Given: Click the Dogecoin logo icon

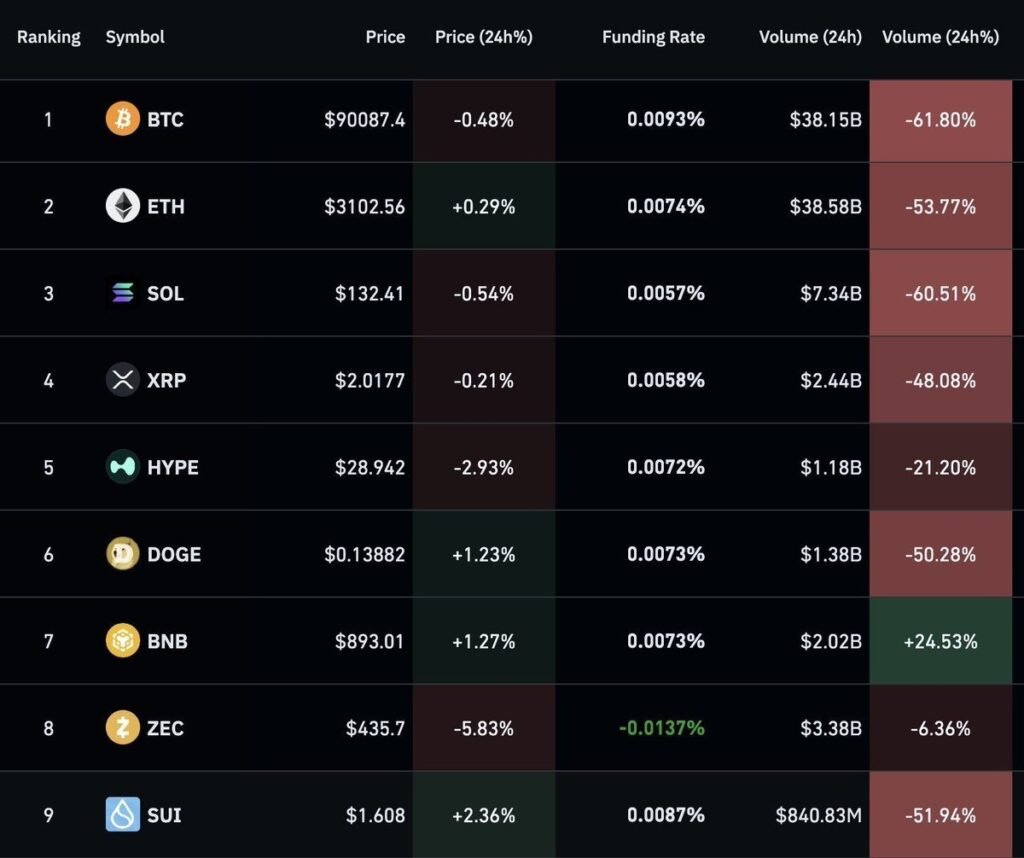Looking at the screenshot, I should point(123,554).
